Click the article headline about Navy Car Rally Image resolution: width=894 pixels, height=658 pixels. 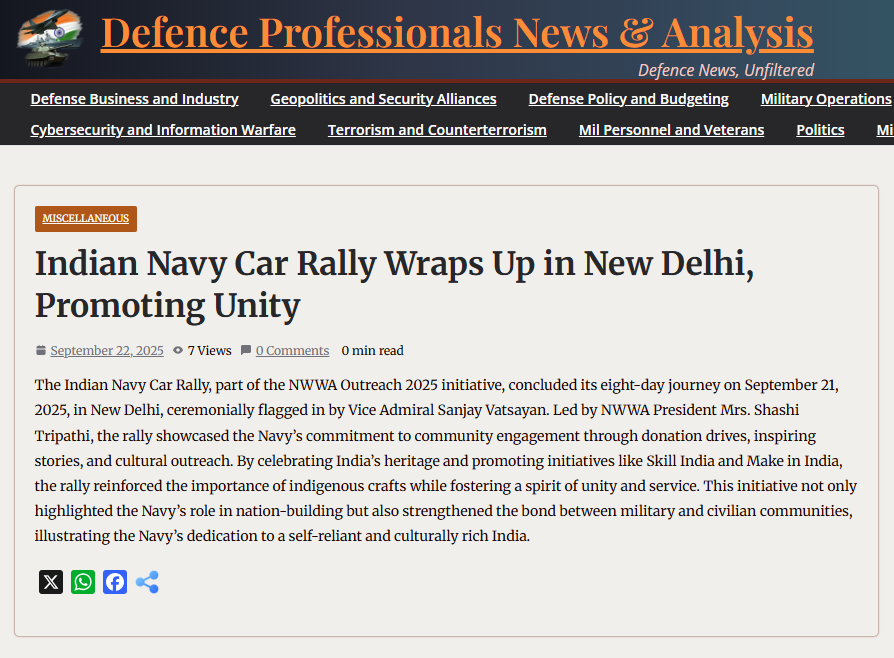click(395, 285)
